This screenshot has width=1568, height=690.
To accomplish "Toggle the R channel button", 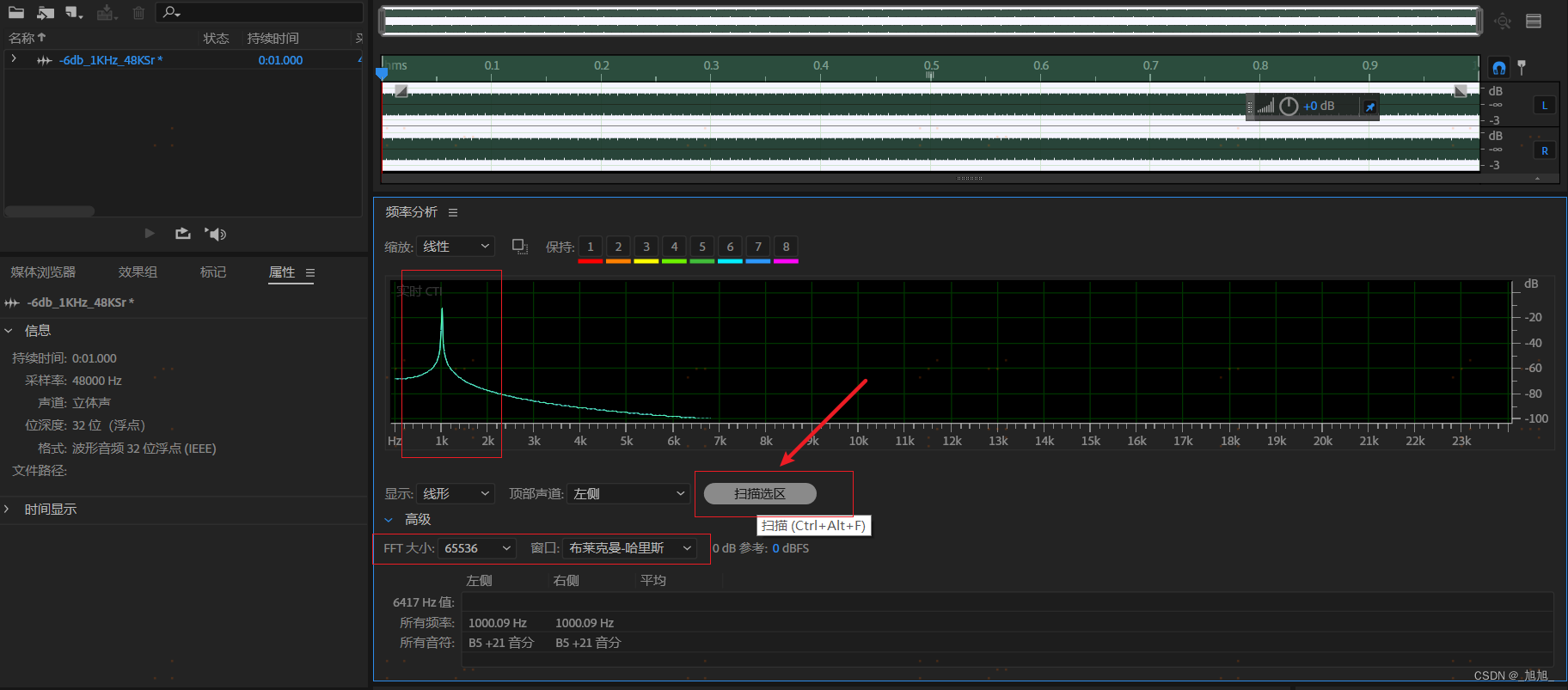I will click(x=1545, y=150).
